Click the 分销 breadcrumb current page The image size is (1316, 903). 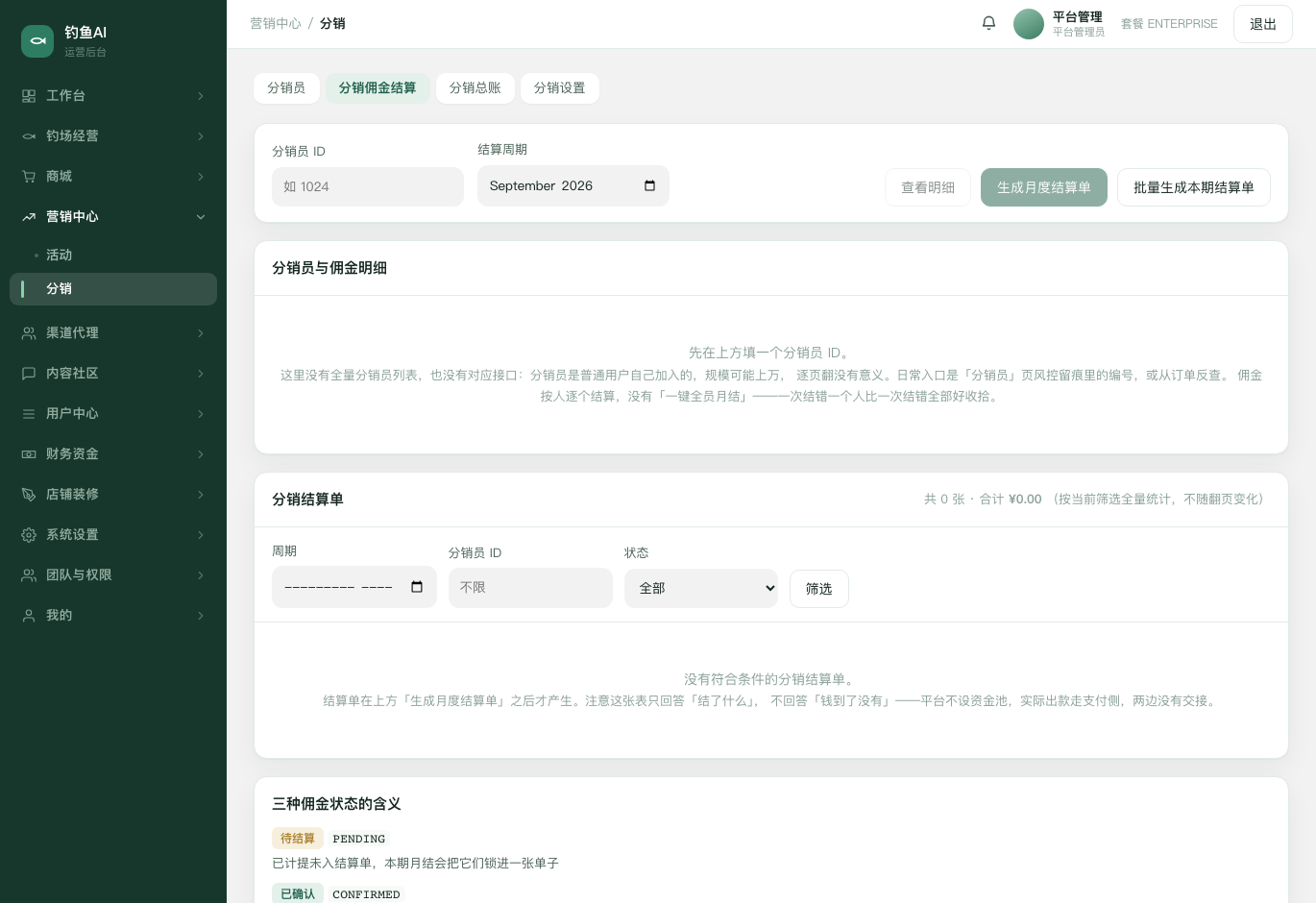332,23
